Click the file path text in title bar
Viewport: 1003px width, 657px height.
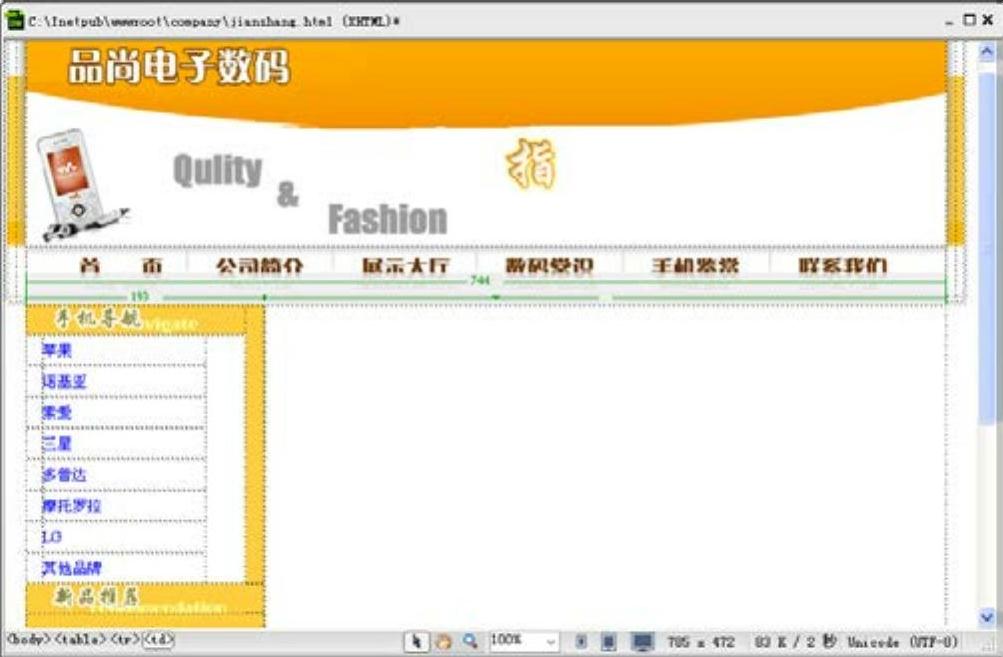pos(214,21)
